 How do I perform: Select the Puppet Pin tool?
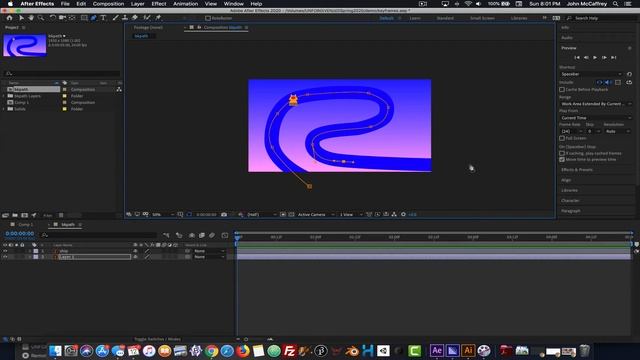[x=158, y=18]
